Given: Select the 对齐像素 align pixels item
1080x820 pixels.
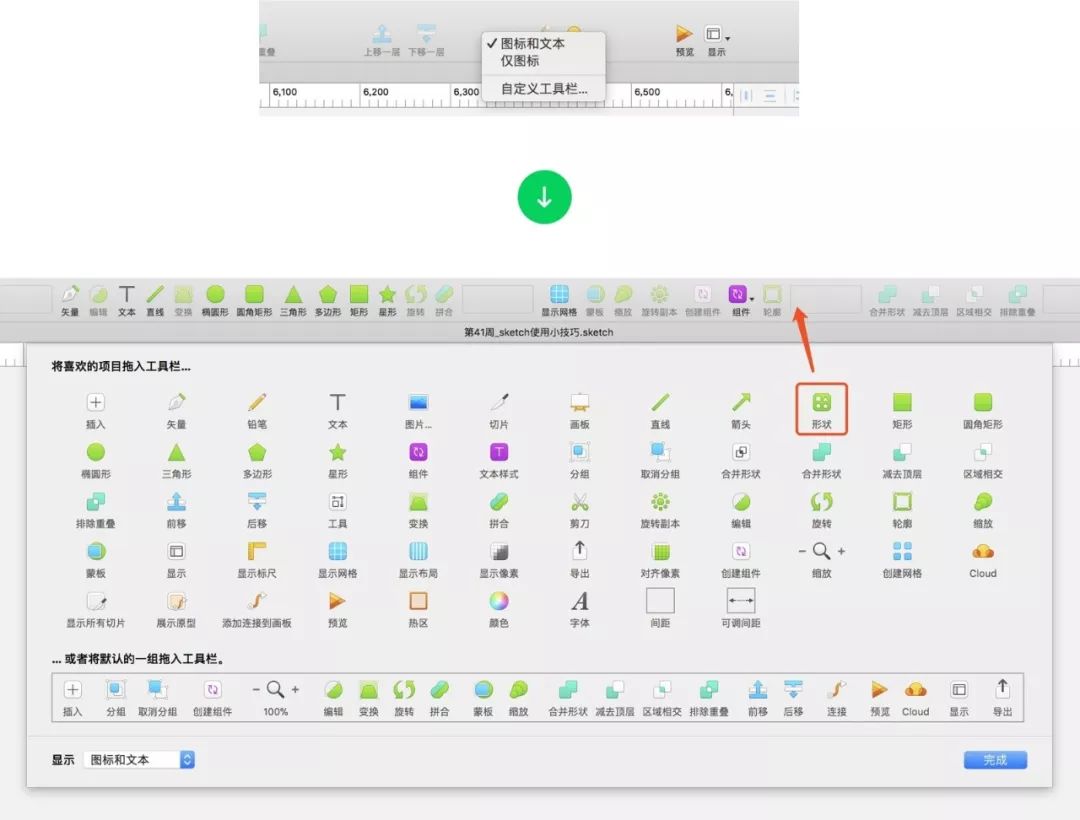Looking at the screenshot, I should pos(660,560).
